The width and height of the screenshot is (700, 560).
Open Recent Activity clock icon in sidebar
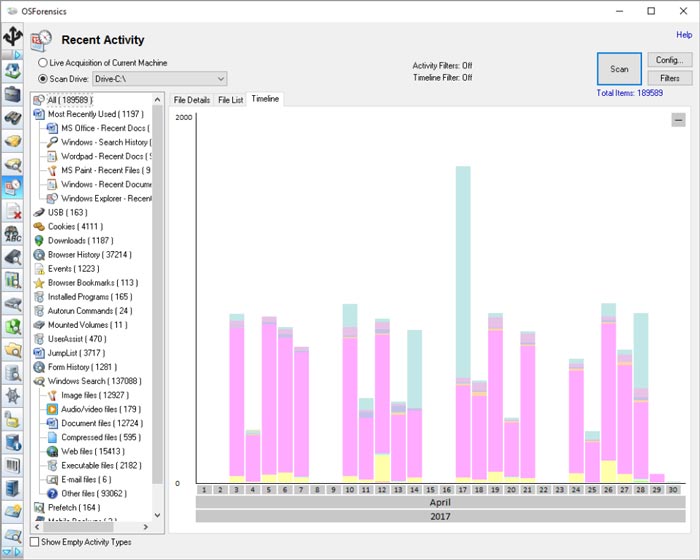pyautogui.click(x=13, y=187)
